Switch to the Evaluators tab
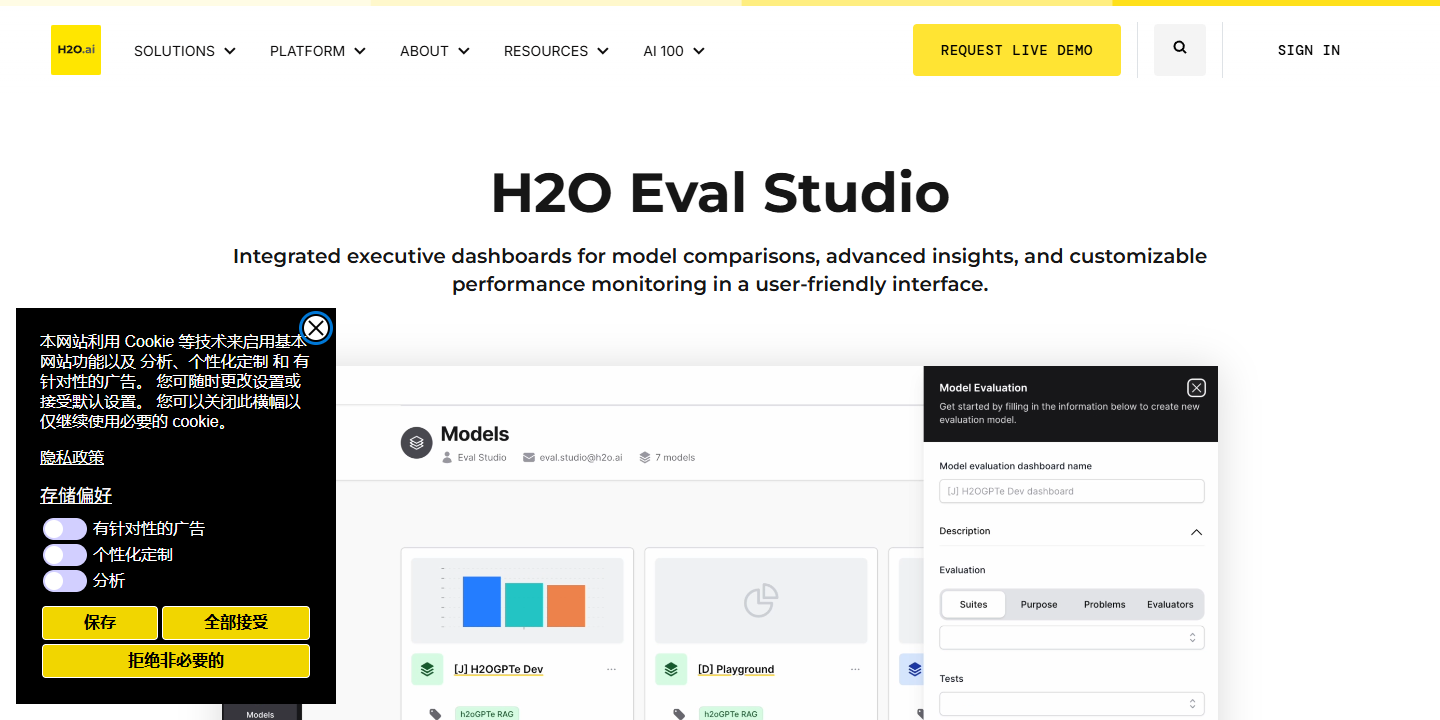The width and height of the screenshot is (1440, 720). point(1170,605)
